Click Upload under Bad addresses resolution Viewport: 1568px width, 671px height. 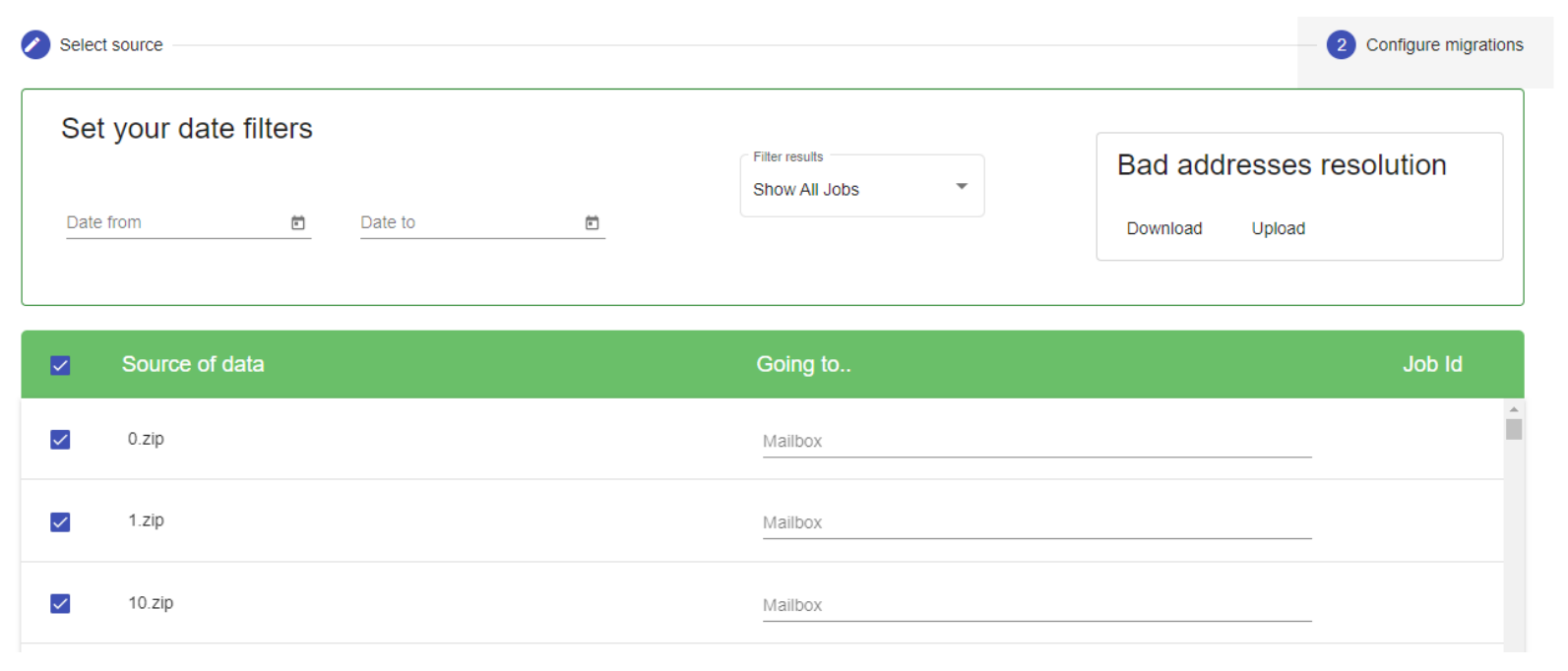pos(1278,228)
